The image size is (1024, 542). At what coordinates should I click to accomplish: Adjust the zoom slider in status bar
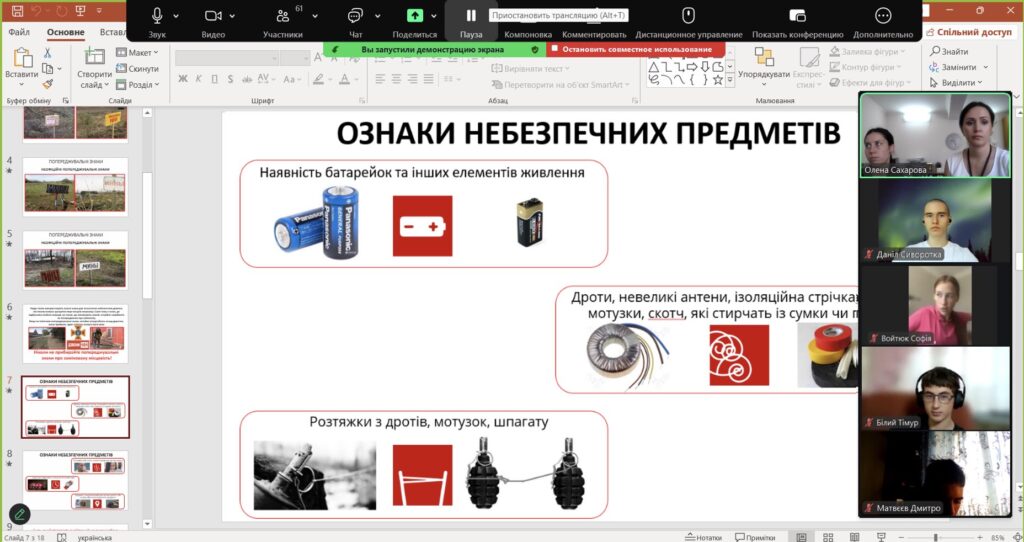pyautogui.click(x=936, y=537)
